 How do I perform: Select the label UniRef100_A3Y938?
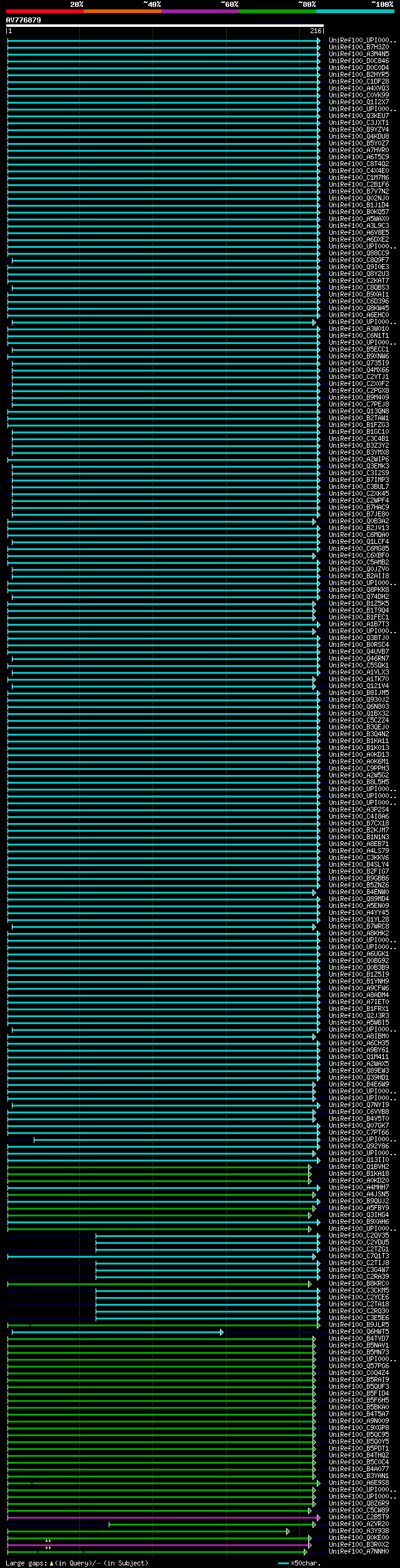pyautogui.click(x=359, y=1531)
